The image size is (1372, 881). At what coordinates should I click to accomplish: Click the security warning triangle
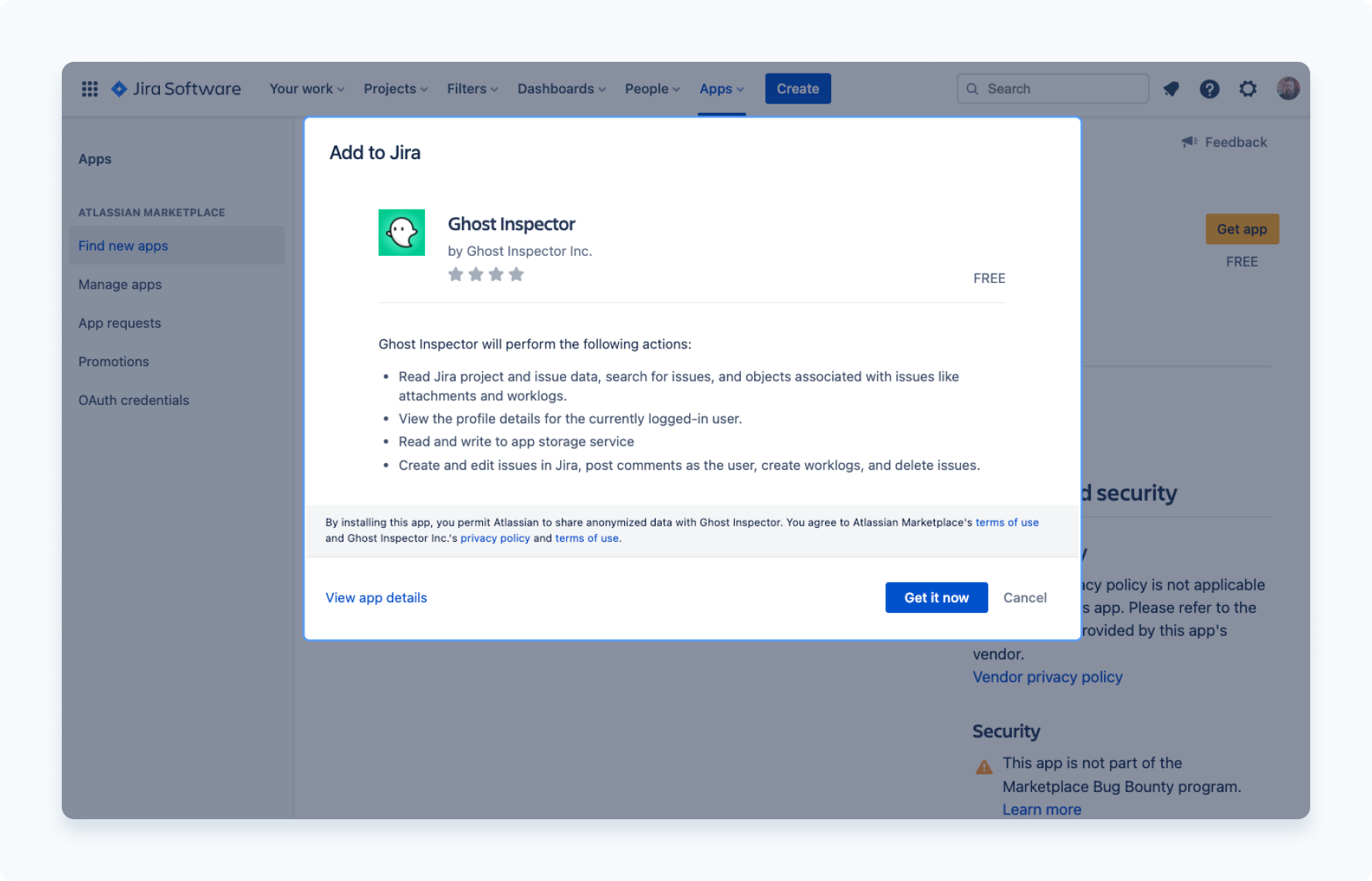983,766
